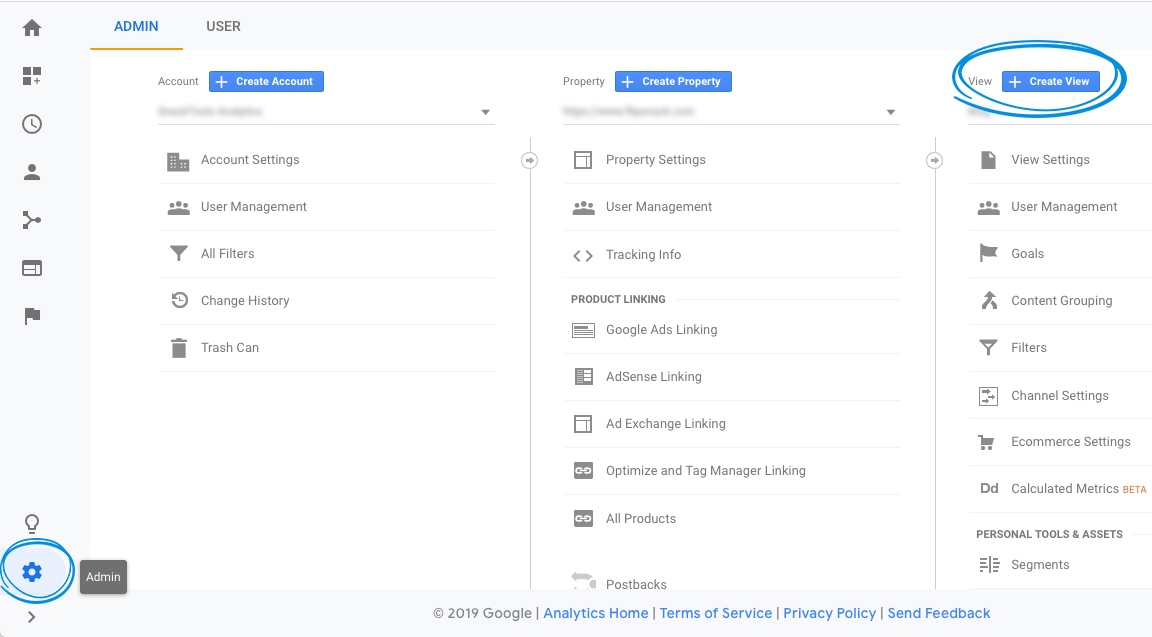Image resolution: width=1152 pixels, height=637 pixels.
Task: Click the Calculated Metrics Dd icon
Action: (989, 489)
